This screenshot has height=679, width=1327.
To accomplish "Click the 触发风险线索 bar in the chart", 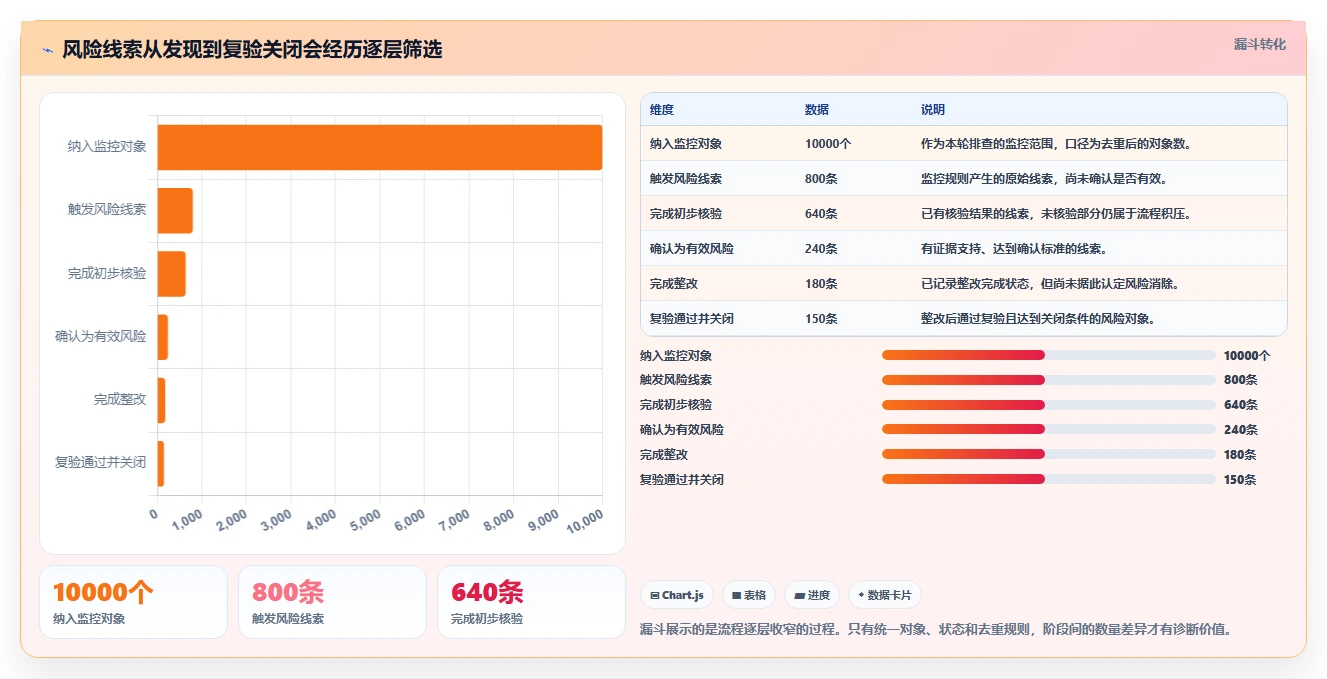I will (x=175, y=210).
